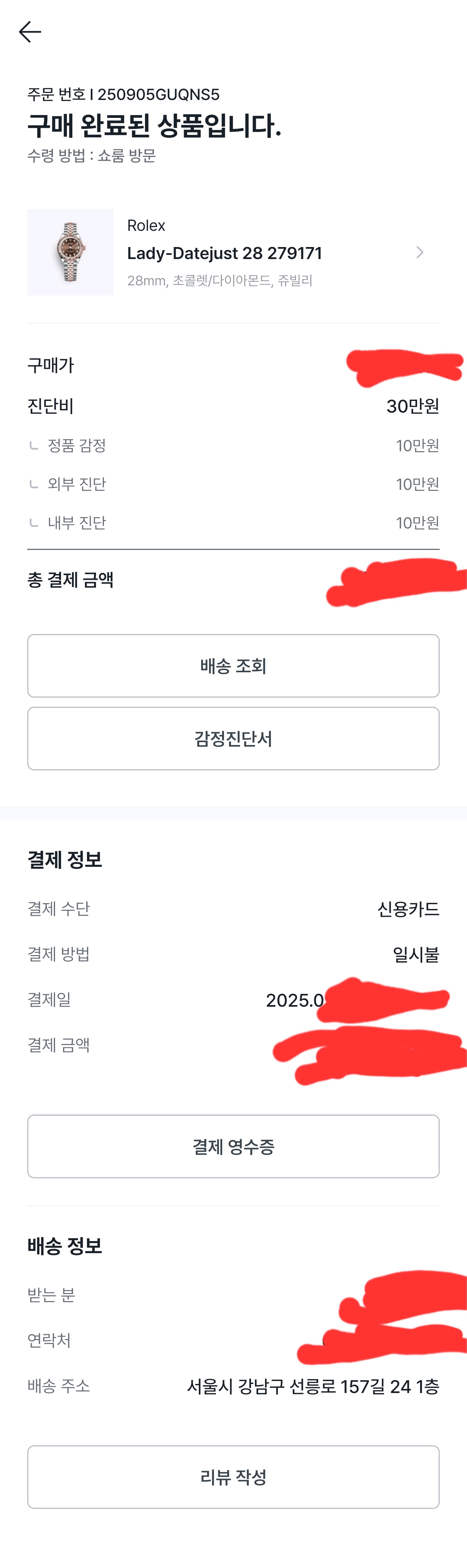
Task: Tap 리뷰 작성 to write a review
Action: coord(233,1477)
